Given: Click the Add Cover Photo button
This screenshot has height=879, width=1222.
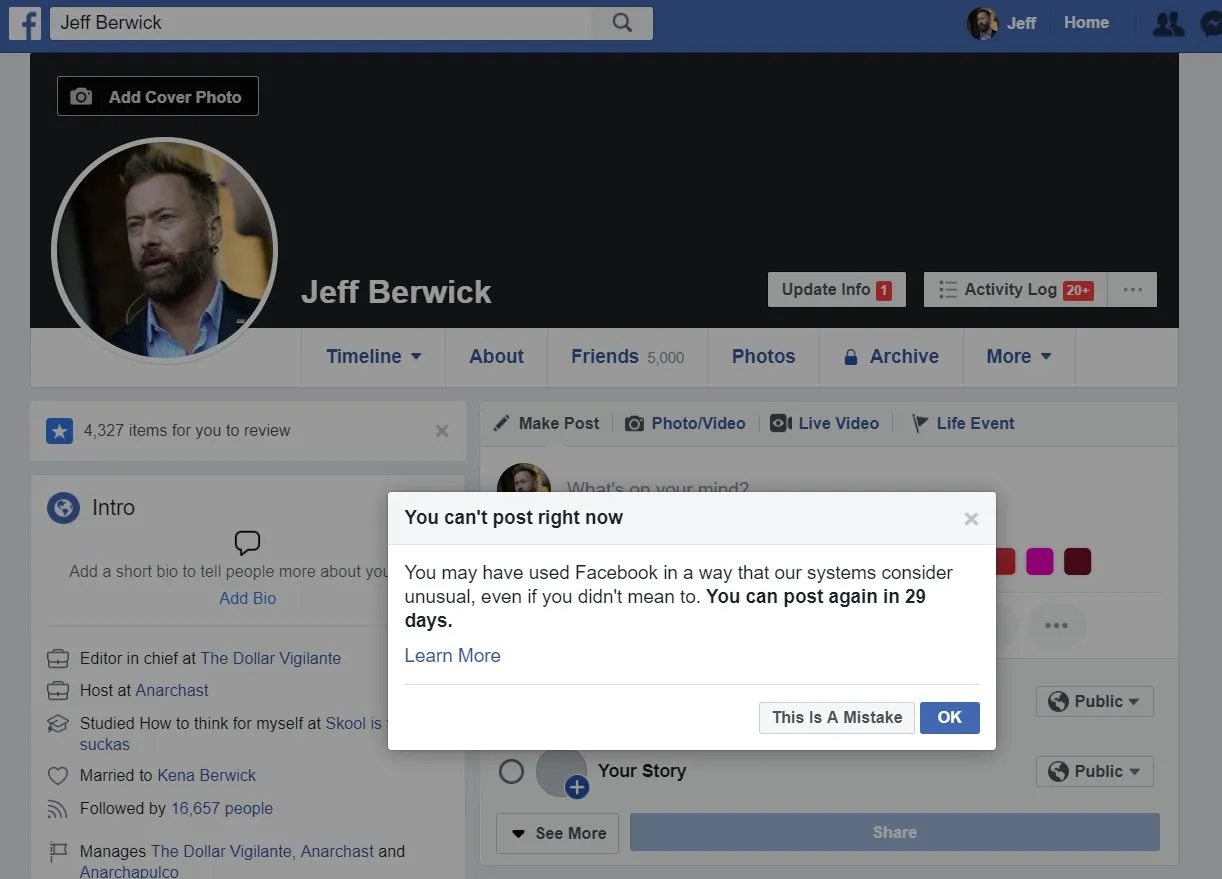Looking at the screenshot, I should 158,96.
